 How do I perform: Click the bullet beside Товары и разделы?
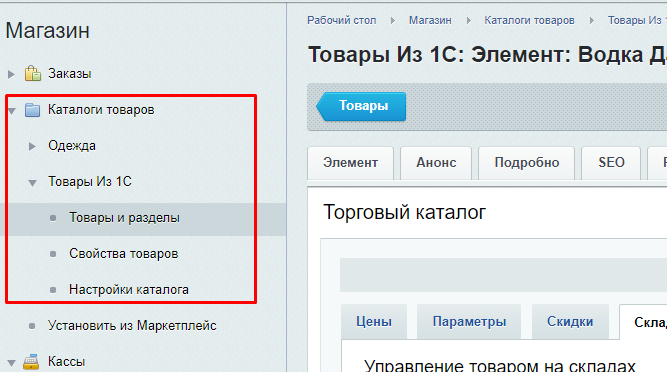click(x=53, y=218)
